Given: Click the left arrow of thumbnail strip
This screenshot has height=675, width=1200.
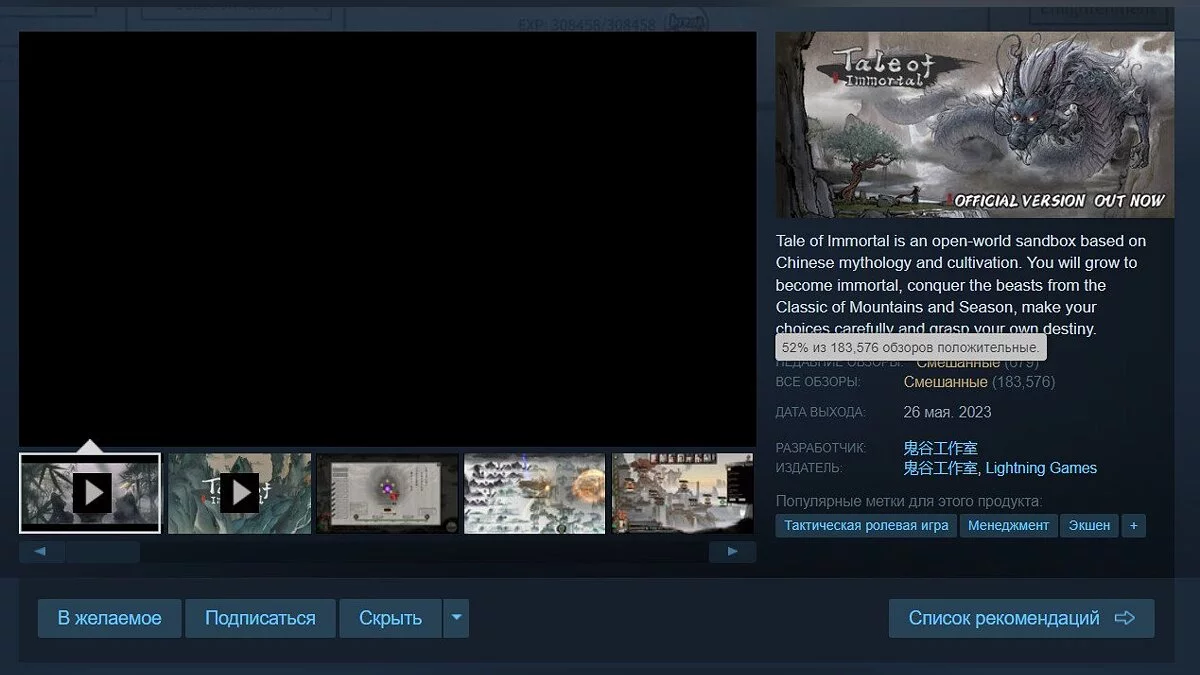Looking at the screenshot, I should (41, 551).
